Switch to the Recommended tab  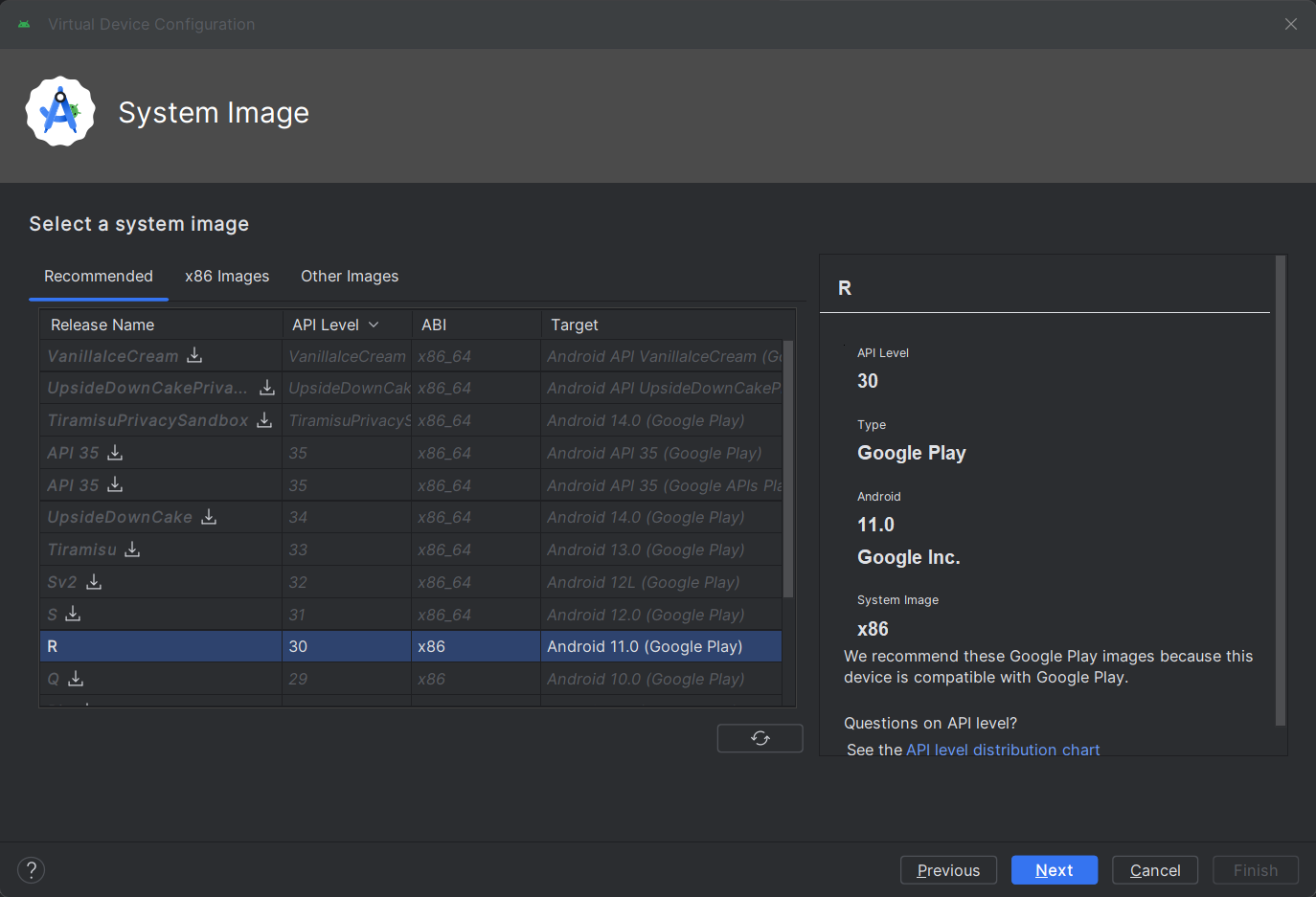coord(99,276)
